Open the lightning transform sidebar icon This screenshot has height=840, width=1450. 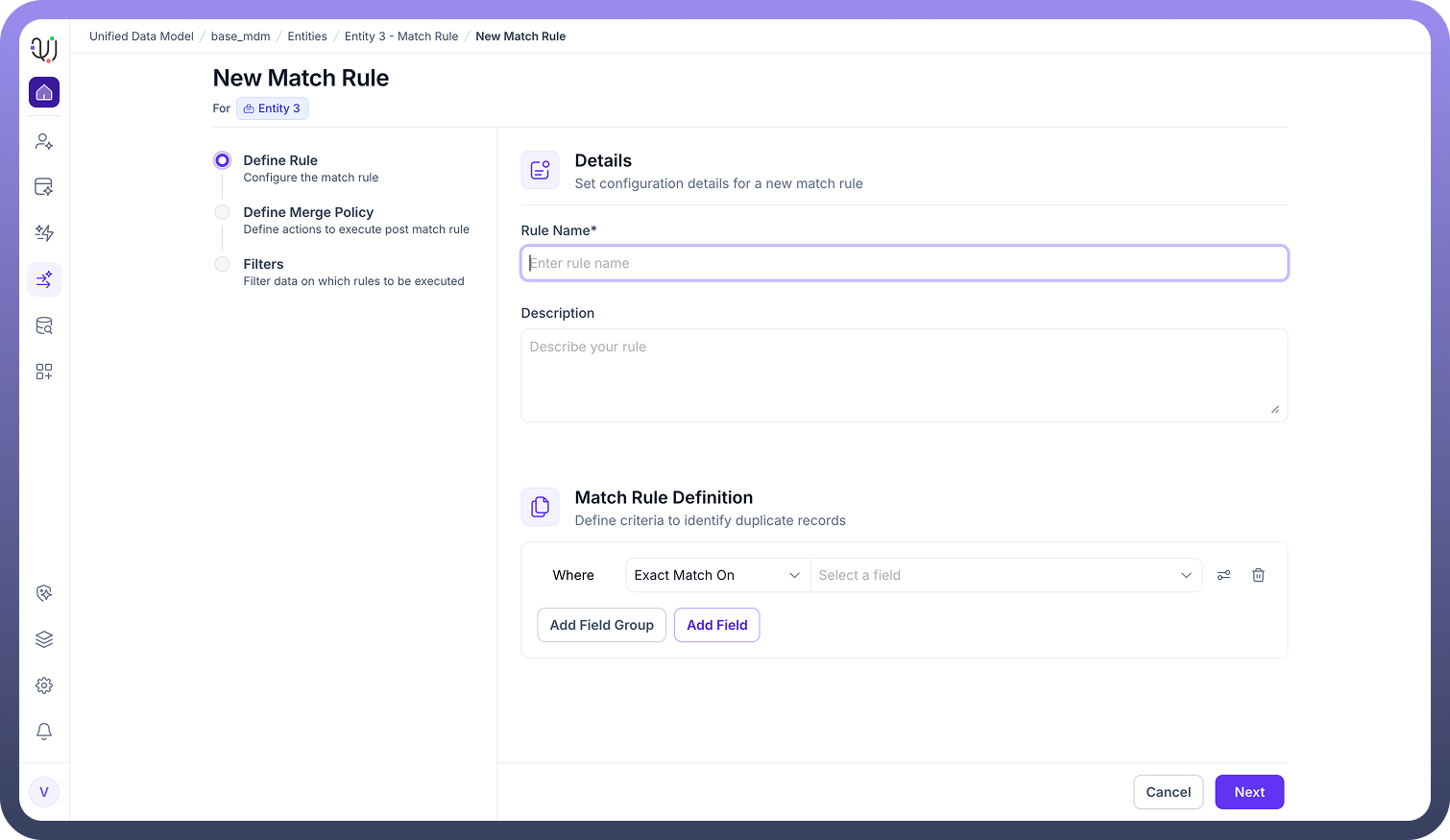pyautogui.click(x=44, y=233)
